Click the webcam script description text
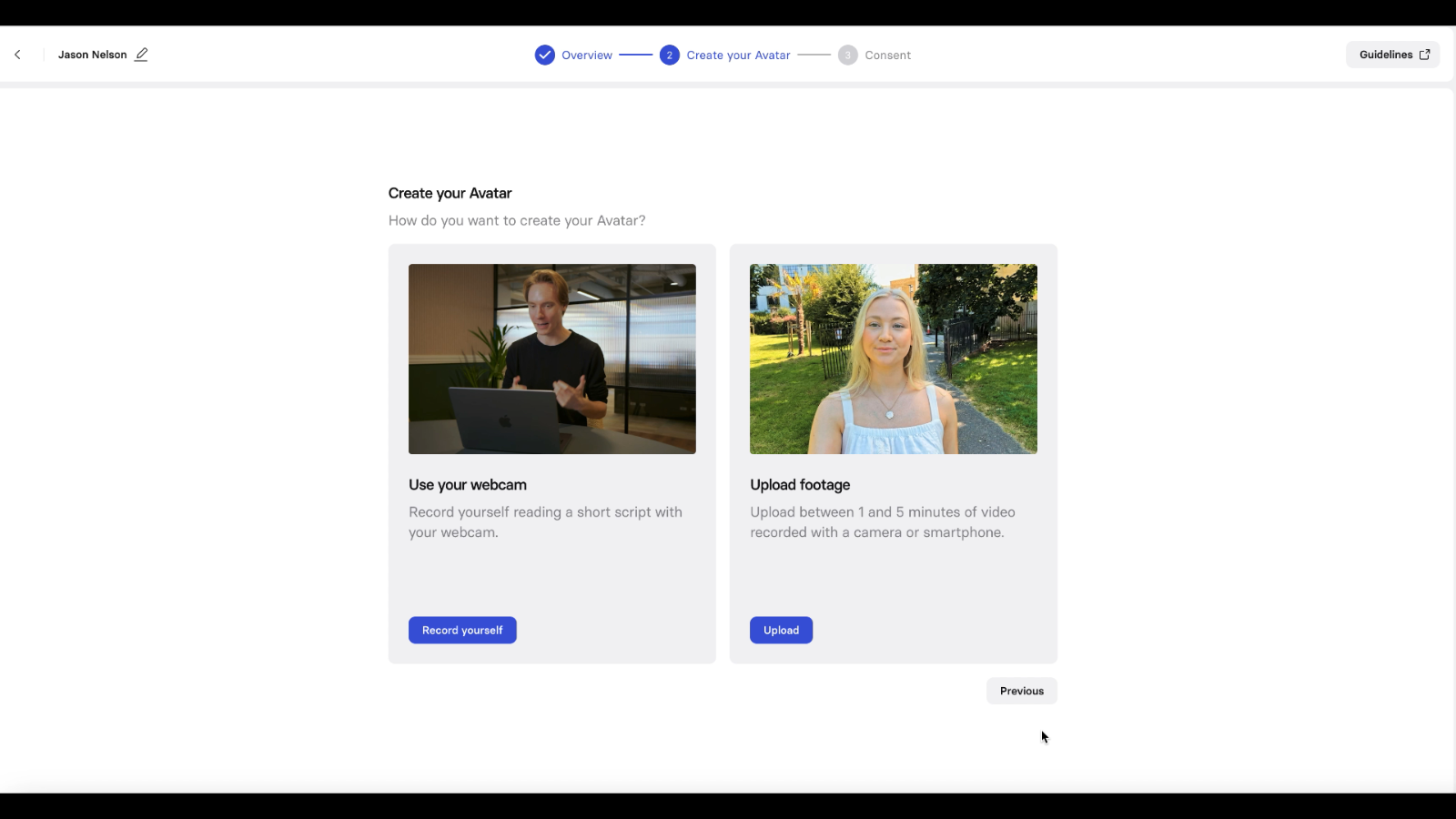 pos(544,522)
